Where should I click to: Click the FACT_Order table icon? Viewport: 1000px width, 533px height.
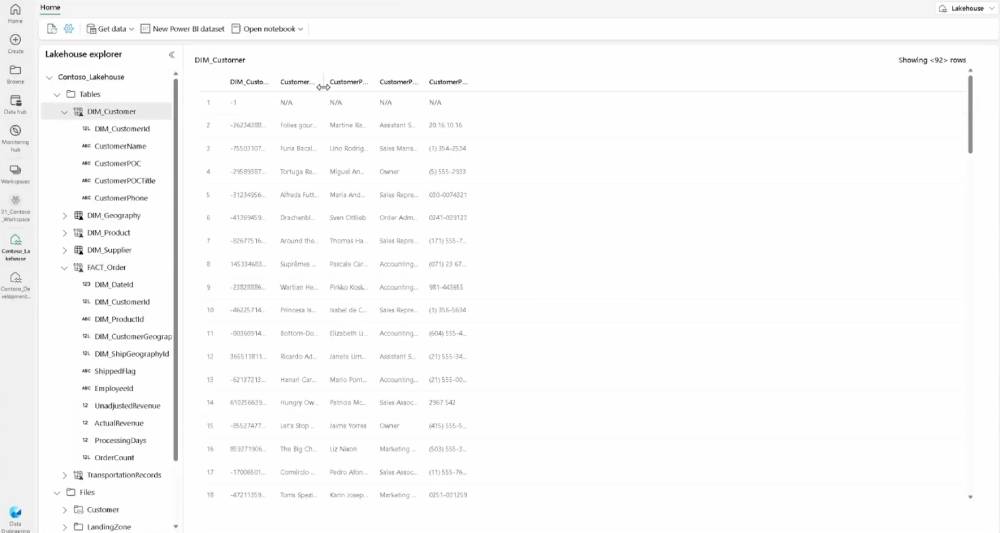(78, 268)
